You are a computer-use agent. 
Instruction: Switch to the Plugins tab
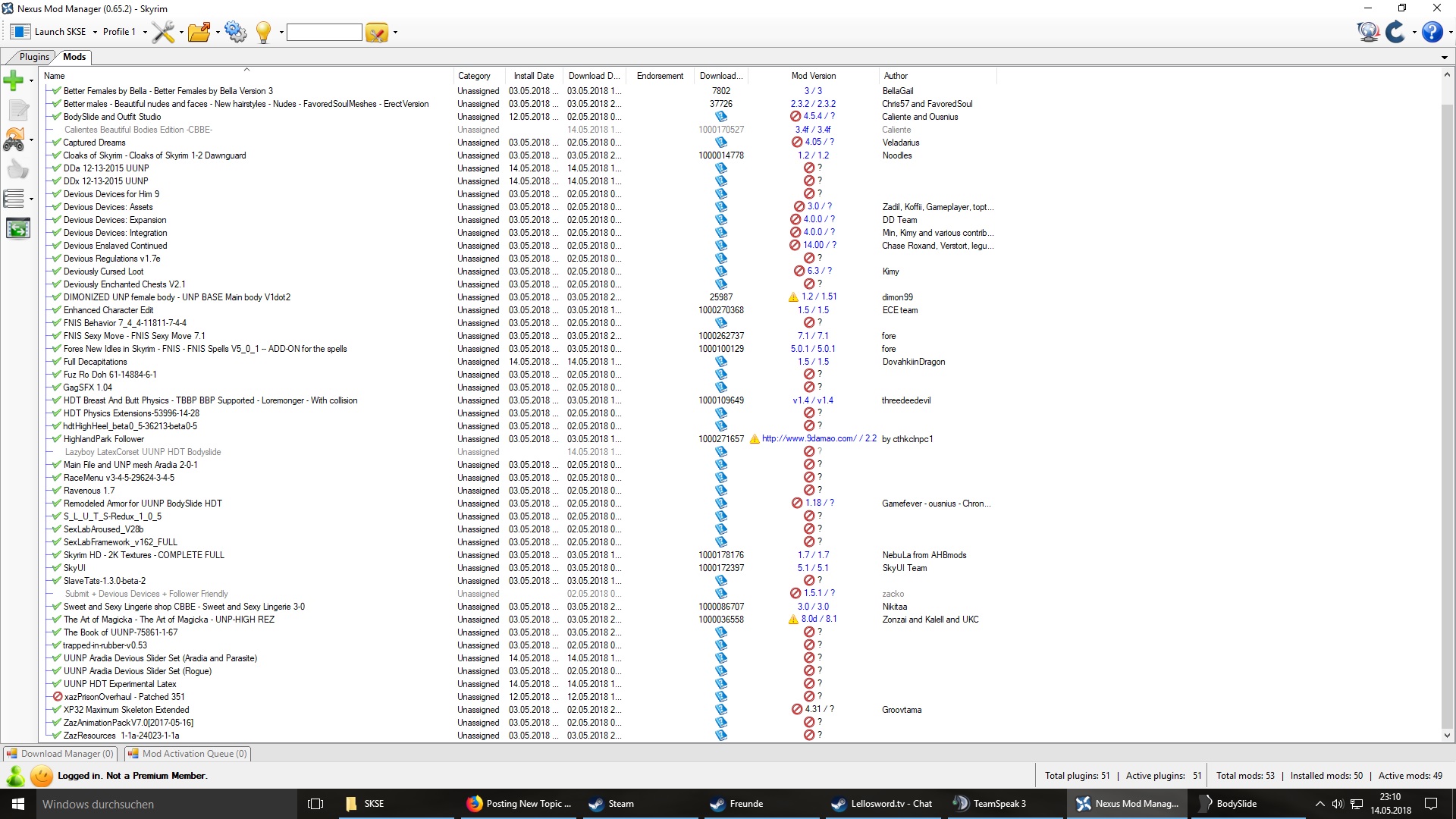[34, 57]
